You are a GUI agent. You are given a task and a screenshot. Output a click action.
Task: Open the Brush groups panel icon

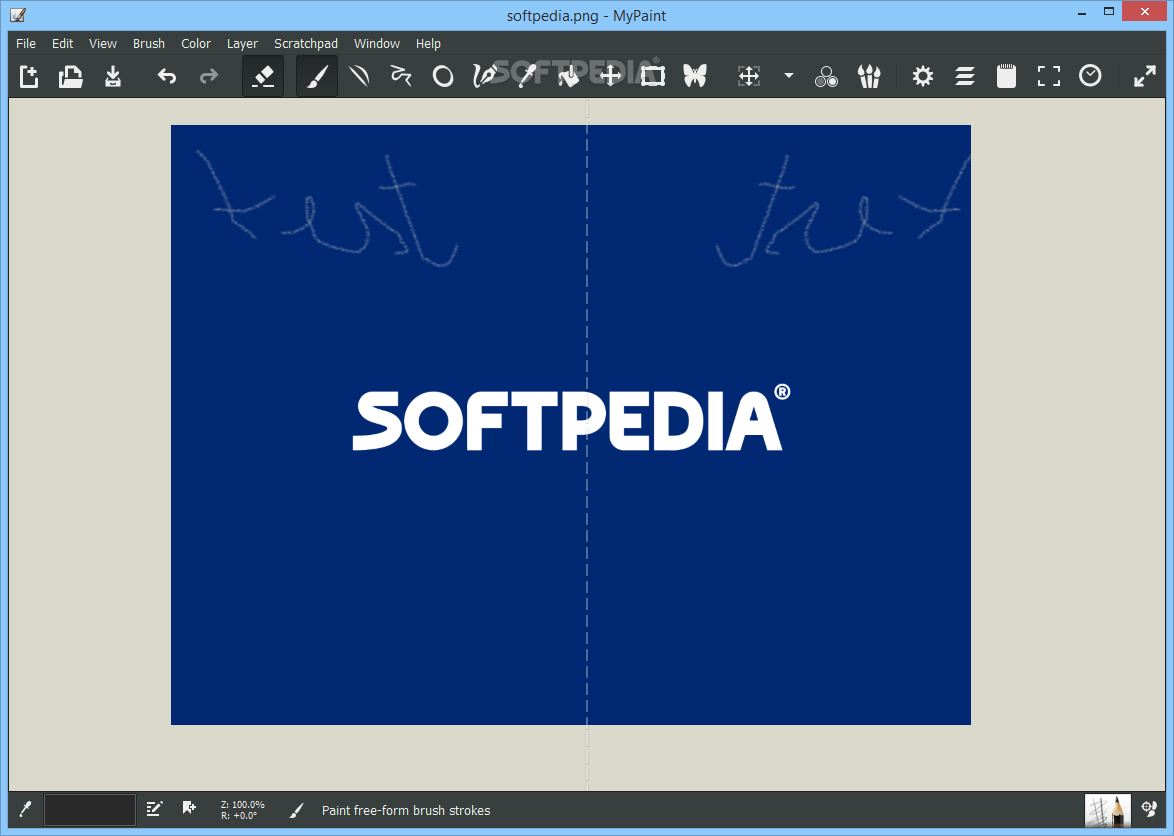pyautogui.click(x=869, y=76)
